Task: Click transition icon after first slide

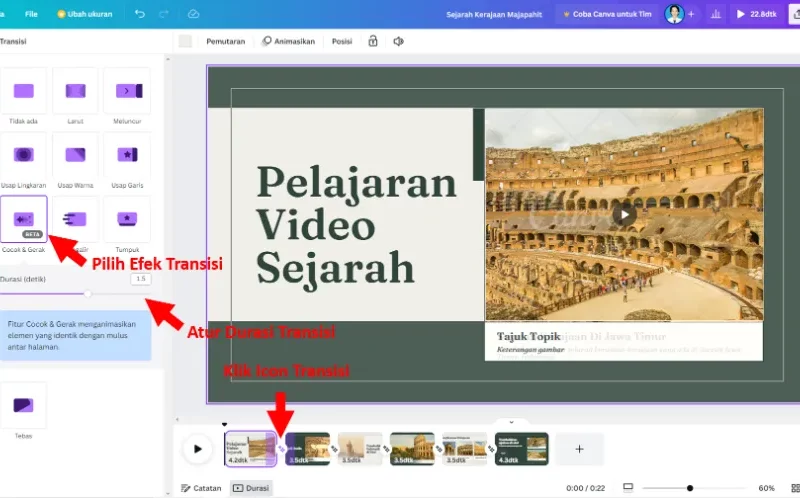Action: [281, 449]
